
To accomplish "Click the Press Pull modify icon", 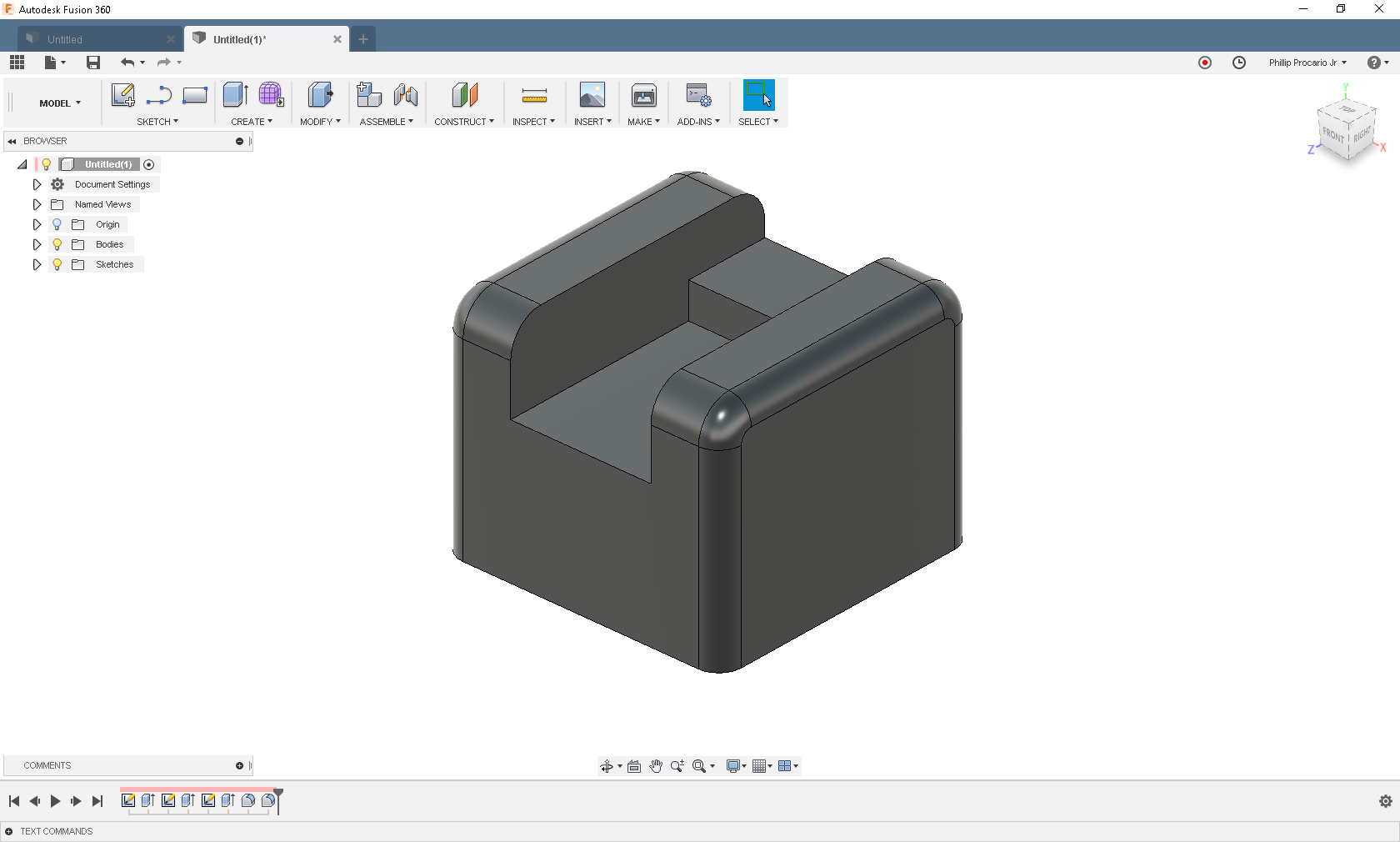I will [320, 95].
